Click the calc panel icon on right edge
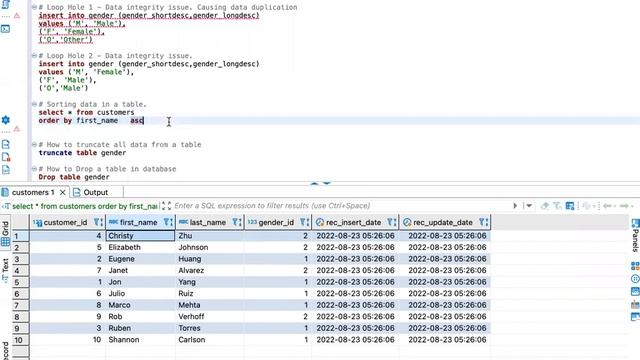Screen dimensions: 640x360 point(635,304)
